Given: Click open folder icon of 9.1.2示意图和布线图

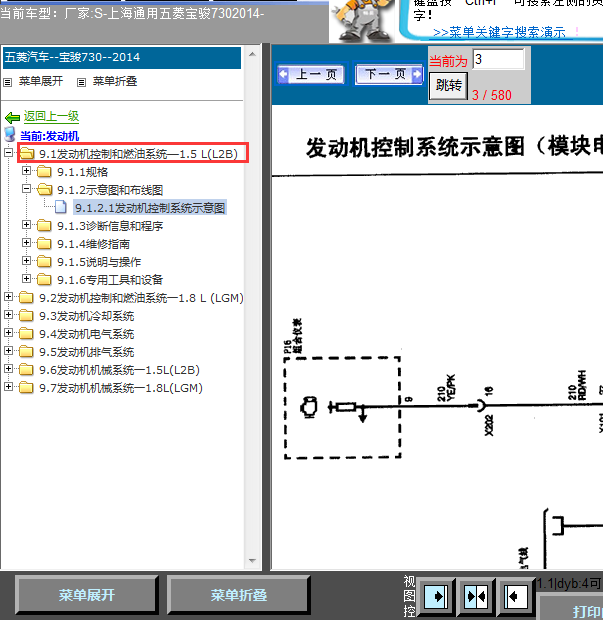Looking at the screenshot, I should [x=44, y=189].
